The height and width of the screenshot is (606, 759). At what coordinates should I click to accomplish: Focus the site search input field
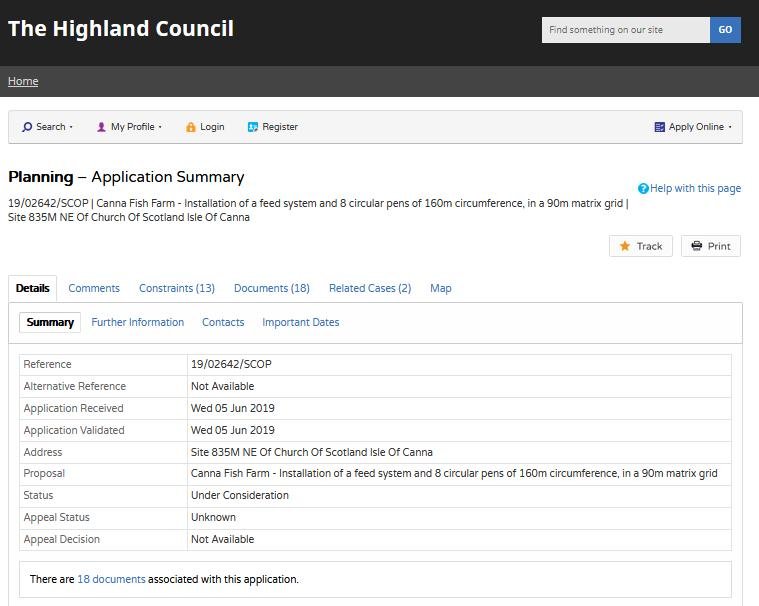point(625,30)
